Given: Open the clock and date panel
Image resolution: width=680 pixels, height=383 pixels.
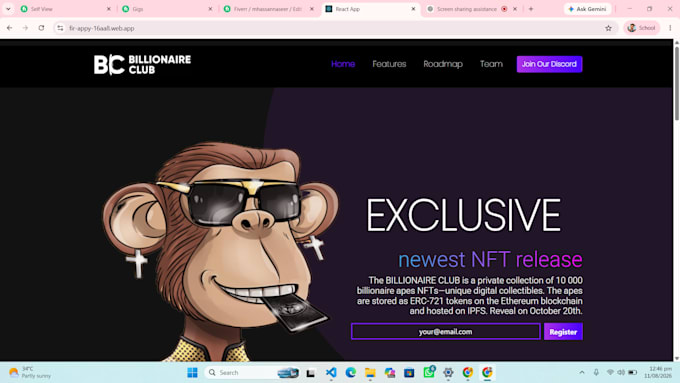Looking at the screenshot, I should [x=658, y=372].
